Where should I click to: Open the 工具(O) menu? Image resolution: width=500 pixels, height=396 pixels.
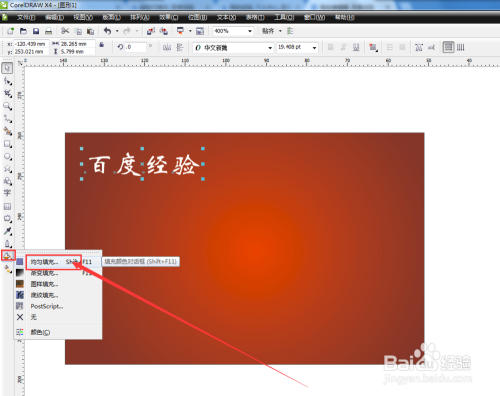284,17
